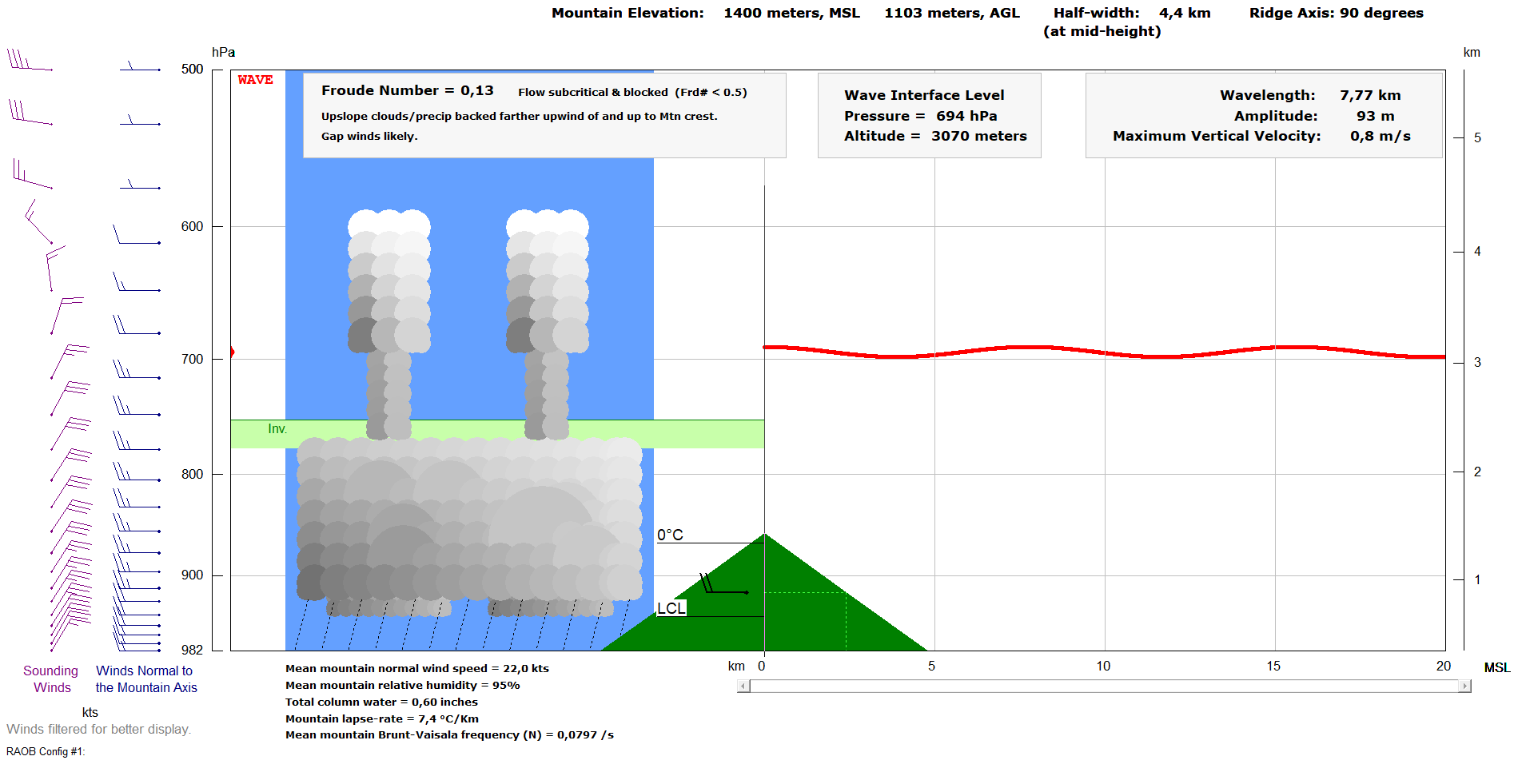Click the Sounding Winds label
Screen dimensions: 1522x784
(x=51, y=679)
